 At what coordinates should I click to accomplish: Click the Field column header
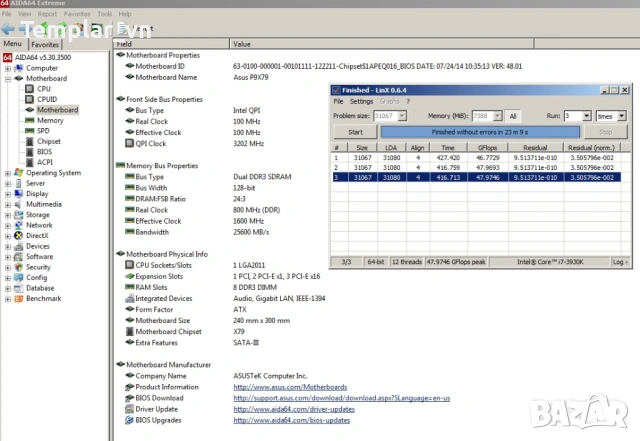pos(171,44)
